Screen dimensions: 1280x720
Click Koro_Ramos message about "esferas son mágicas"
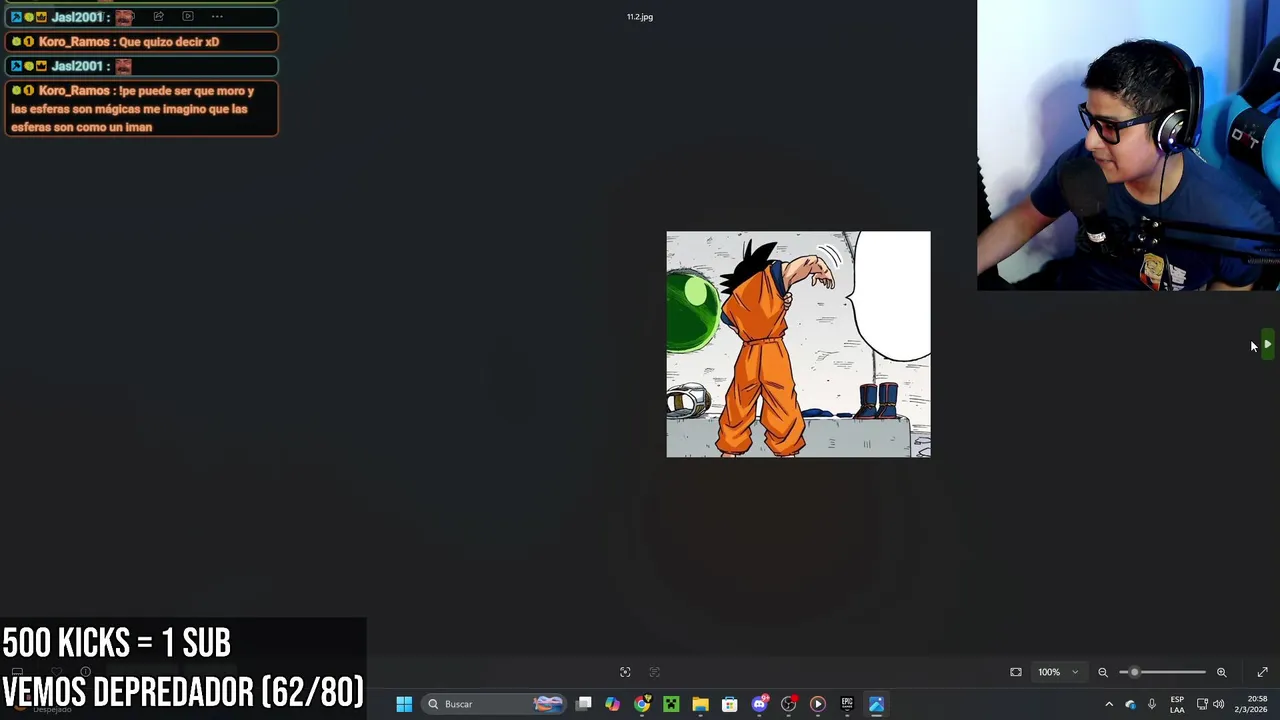[x=141, y=109]
